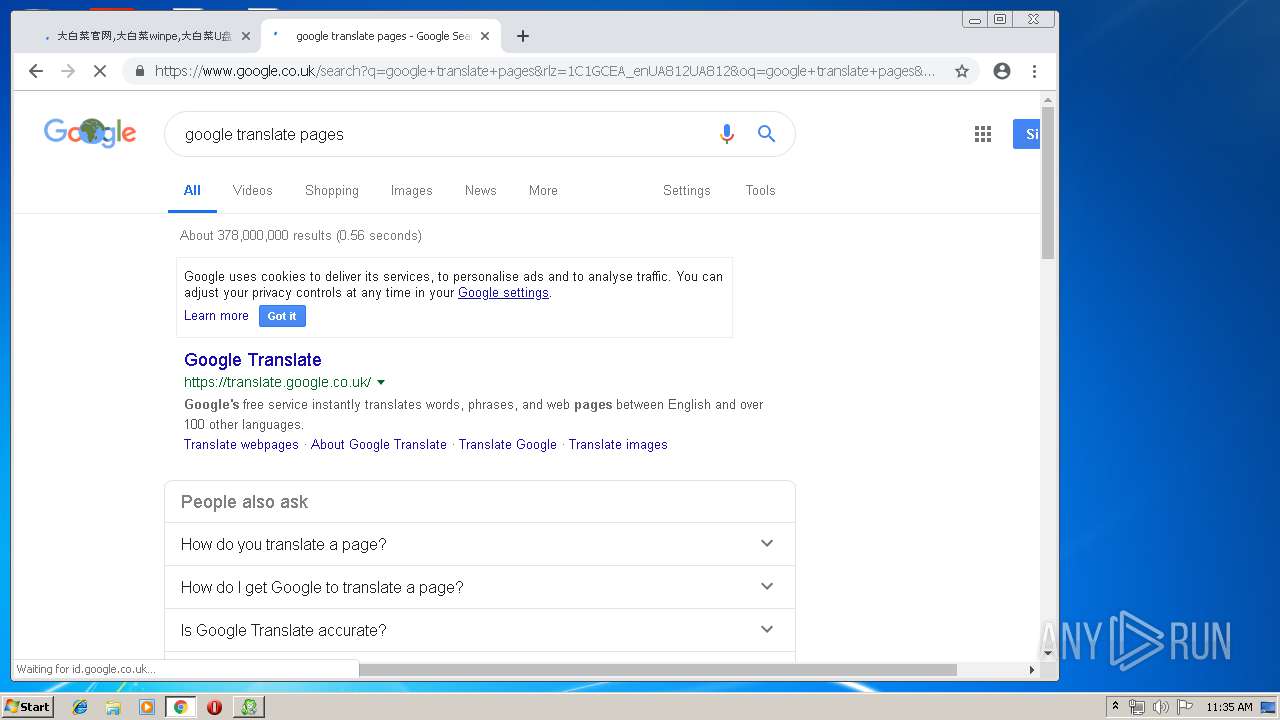
Task: Click the Got it cookie button
Action: pos(282,316)
